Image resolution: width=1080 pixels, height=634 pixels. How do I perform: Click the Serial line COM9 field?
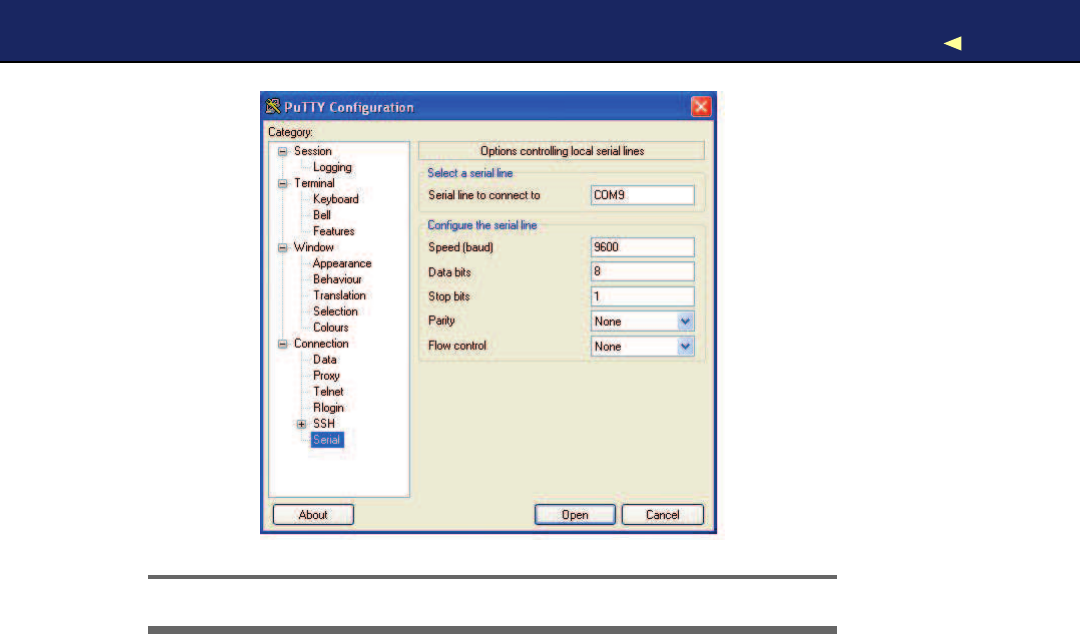(x=643, y=195)
